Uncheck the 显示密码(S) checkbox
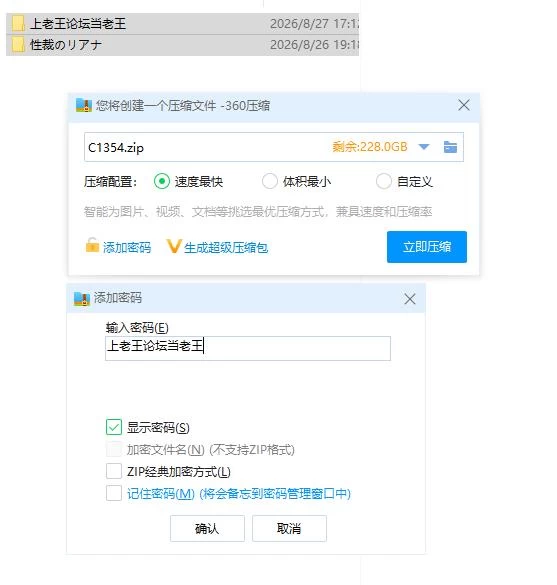 click(114, 427)
